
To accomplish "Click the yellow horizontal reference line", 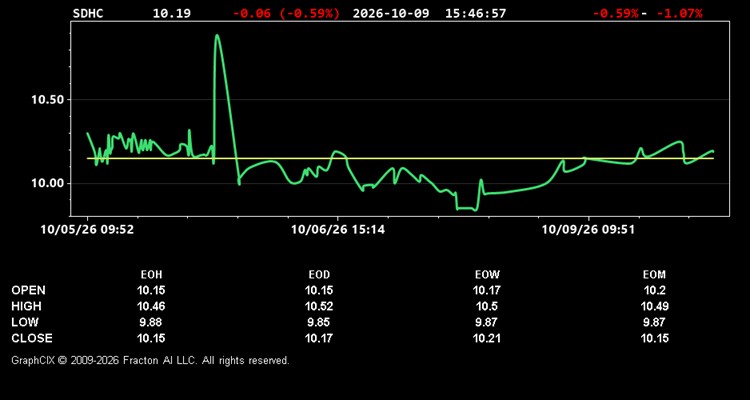I will [400, 158].
